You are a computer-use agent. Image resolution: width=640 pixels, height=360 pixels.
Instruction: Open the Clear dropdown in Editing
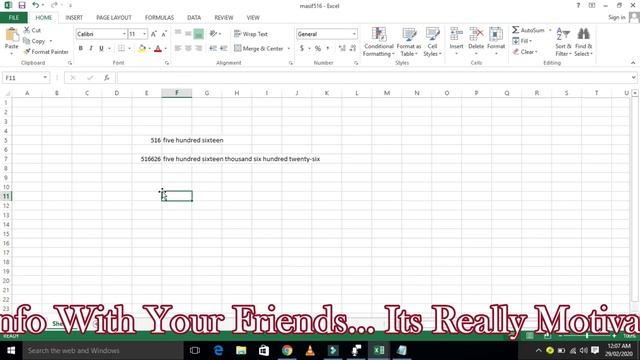point(525,52)
